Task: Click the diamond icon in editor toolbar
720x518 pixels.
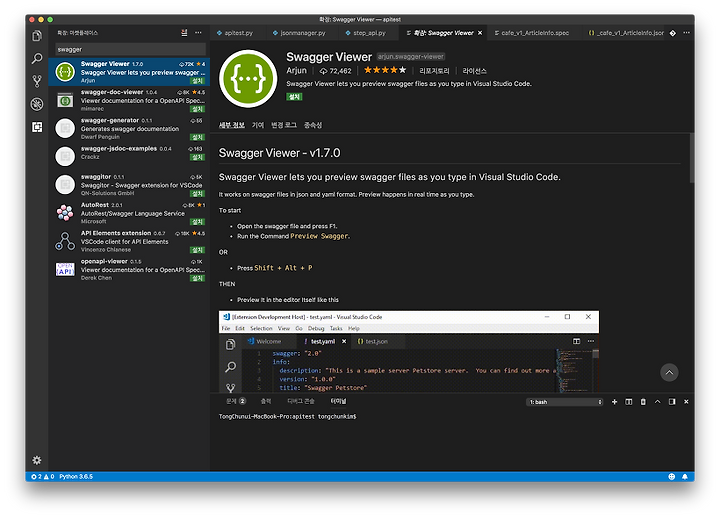Action: 673,33
